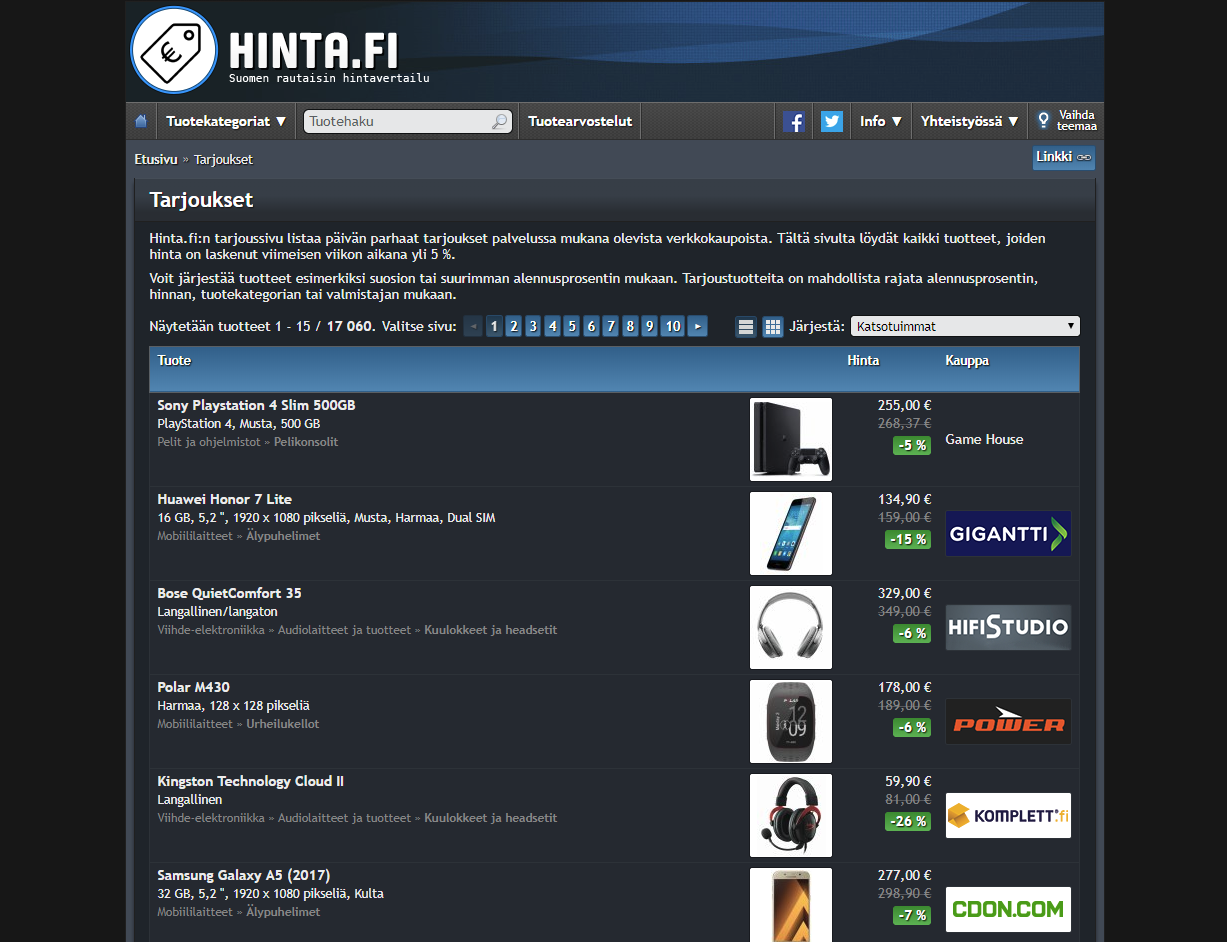Screen dimensions: 1227x942
Task: Select page 9 in pagination
Action: tap(649, 326)
